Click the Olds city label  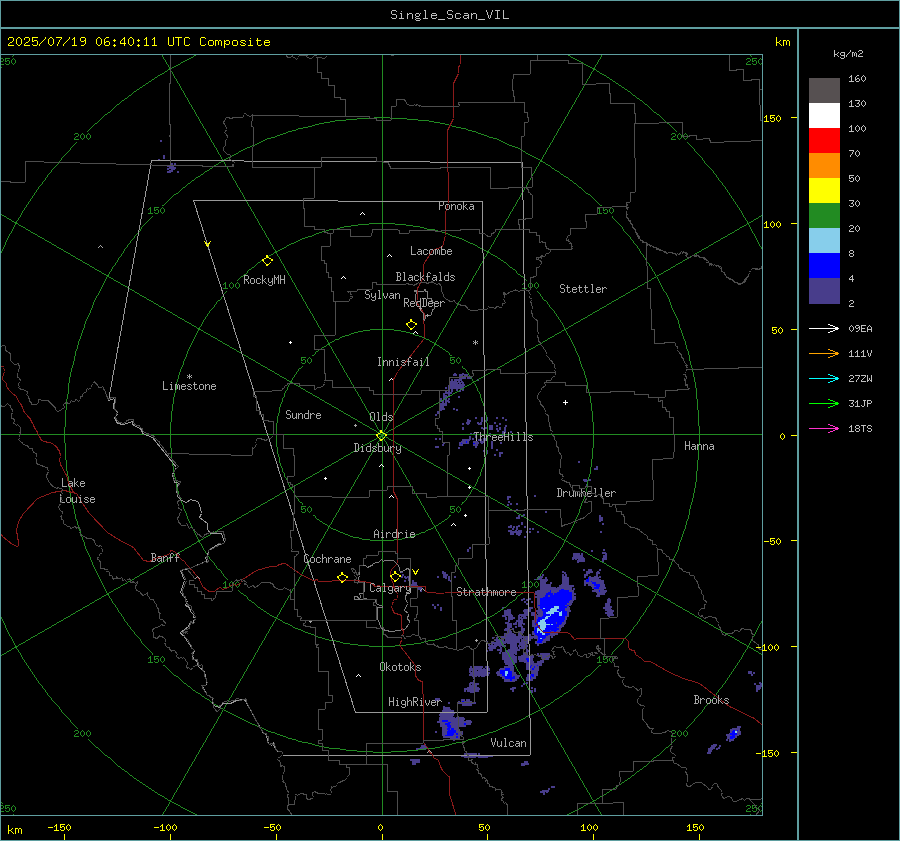point(381,417)
